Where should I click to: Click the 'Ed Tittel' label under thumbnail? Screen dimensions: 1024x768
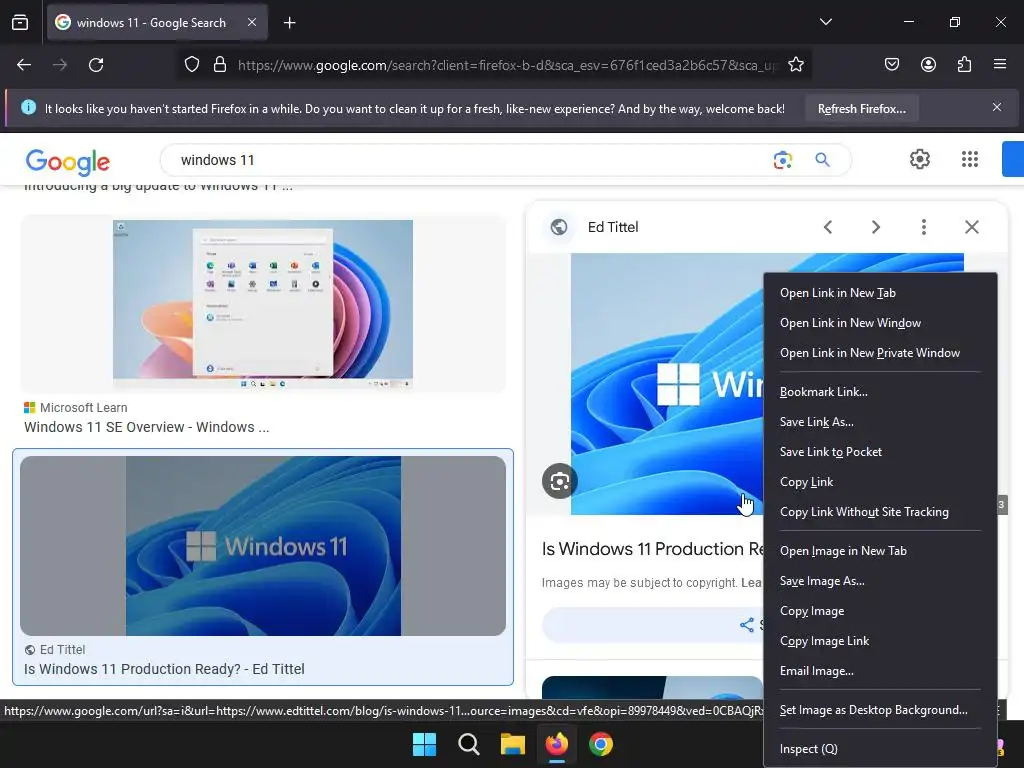63,650
